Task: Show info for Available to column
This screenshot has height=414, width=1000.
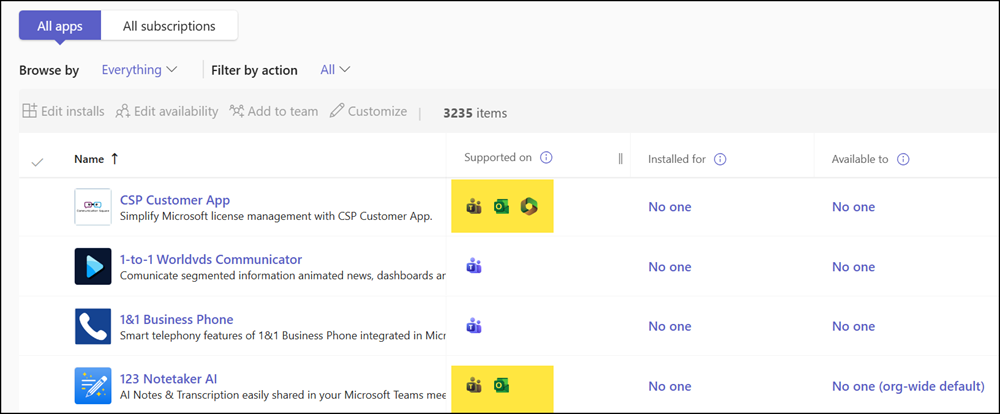Action: pos(903,159)
